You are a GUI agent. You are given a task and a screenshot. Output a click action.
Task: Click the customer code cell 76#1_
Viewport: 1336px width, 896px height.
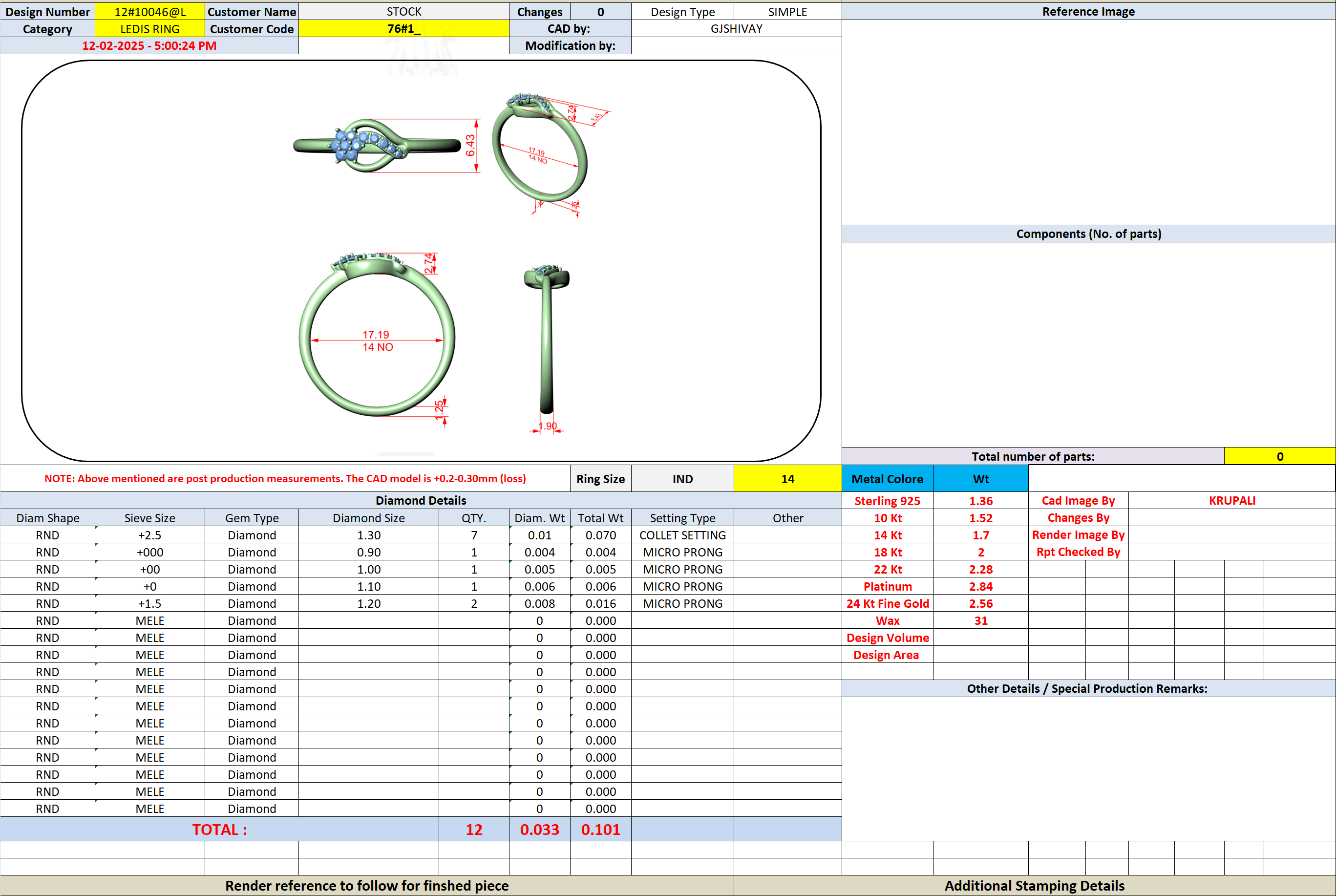coord(404,28)
